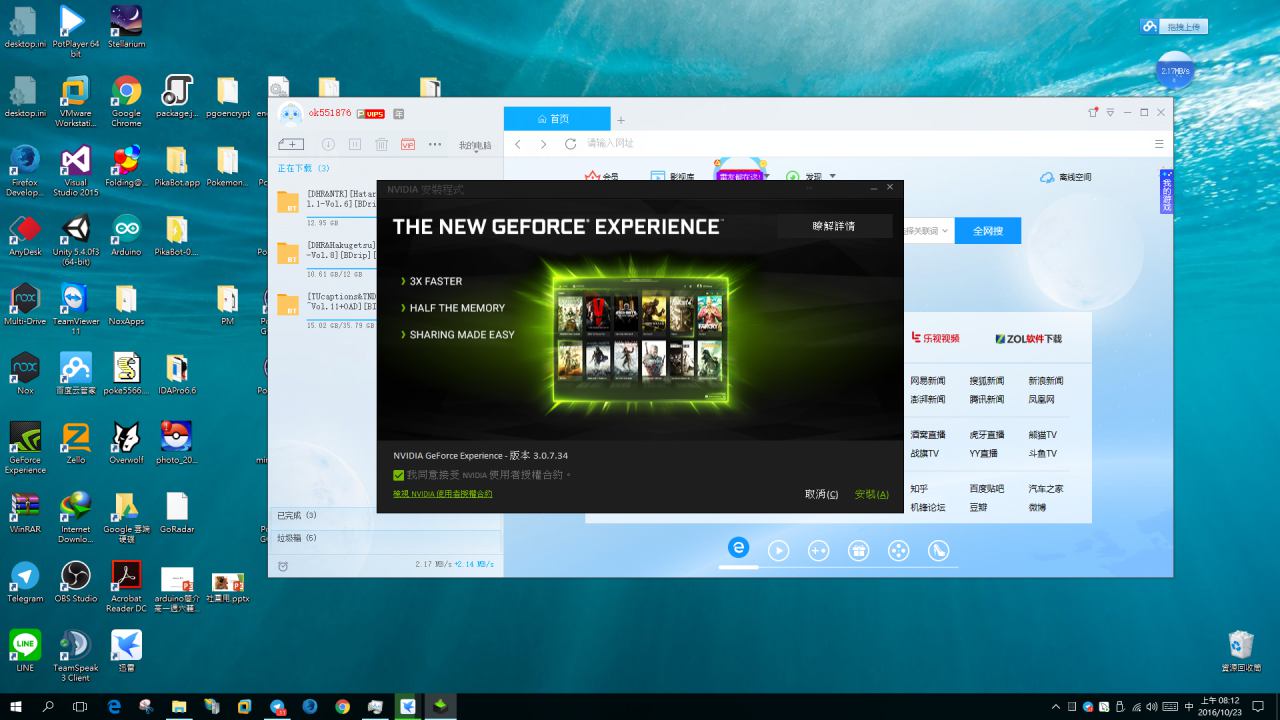The height and width of the screenshot is (720, 1280).
Task: Click the Windows Start button
Action: (17, 706)
